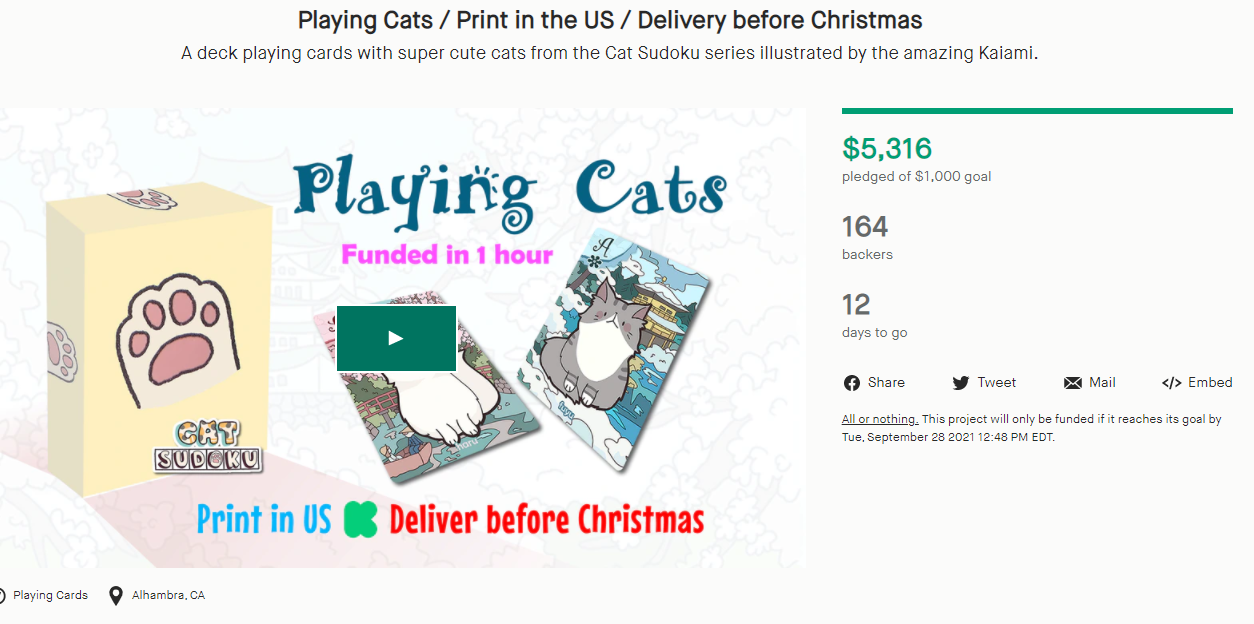Click the Embed code brackets icon
1254x624 pixels.
point(1172,383)
